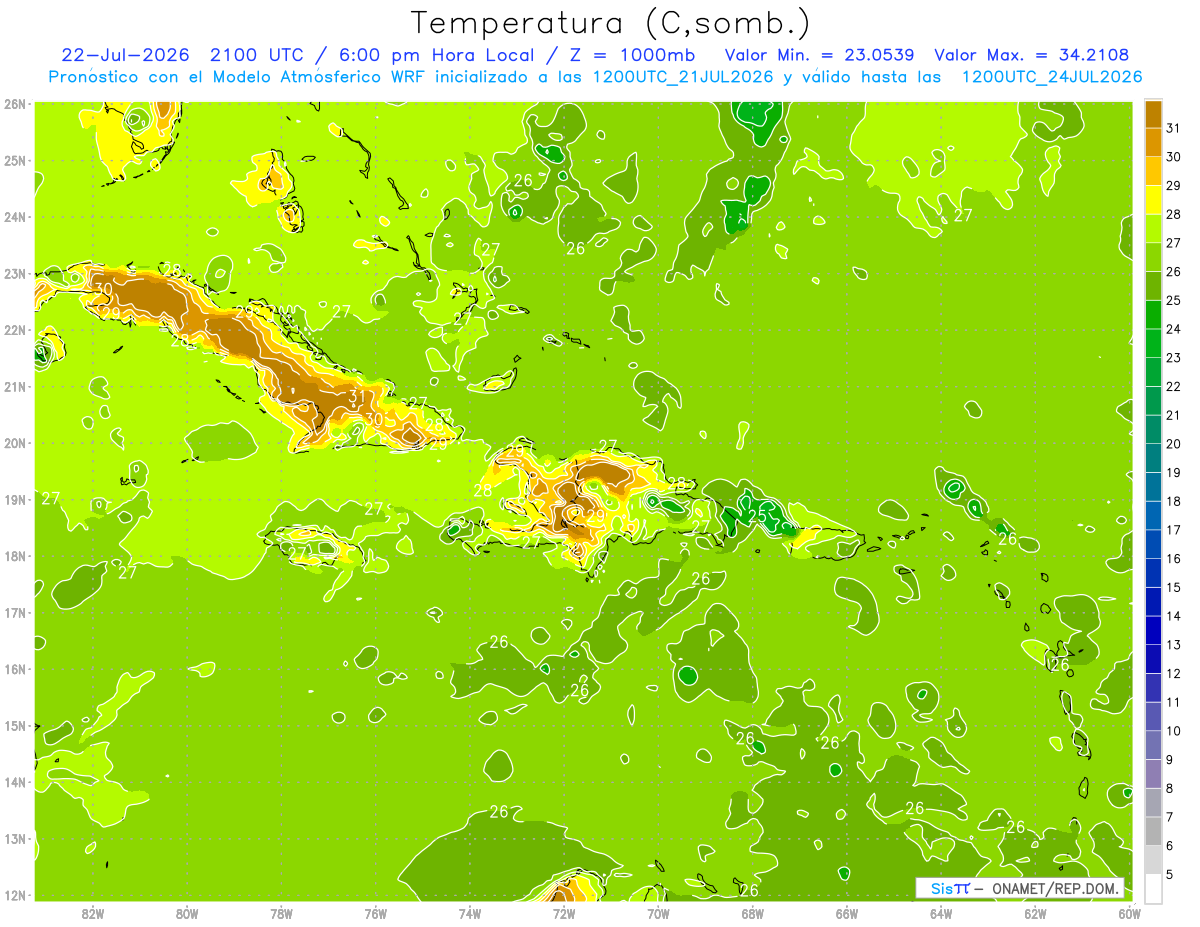1200x927 pixels.
Task: Click the "72W" longitude axis label
Action: pos(563,913)
